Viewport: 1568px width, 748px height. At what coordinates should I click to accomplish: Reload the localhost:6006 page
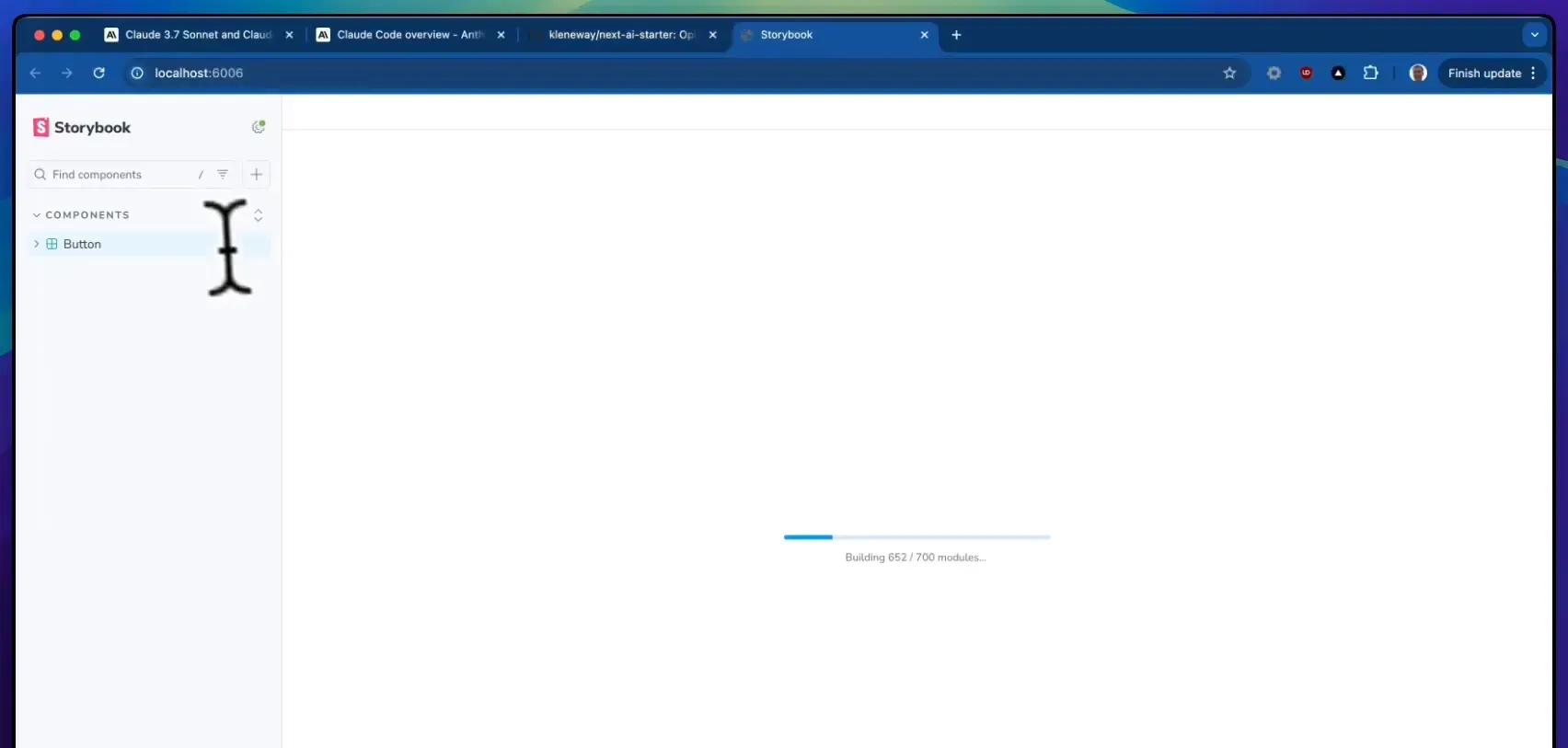99,73
